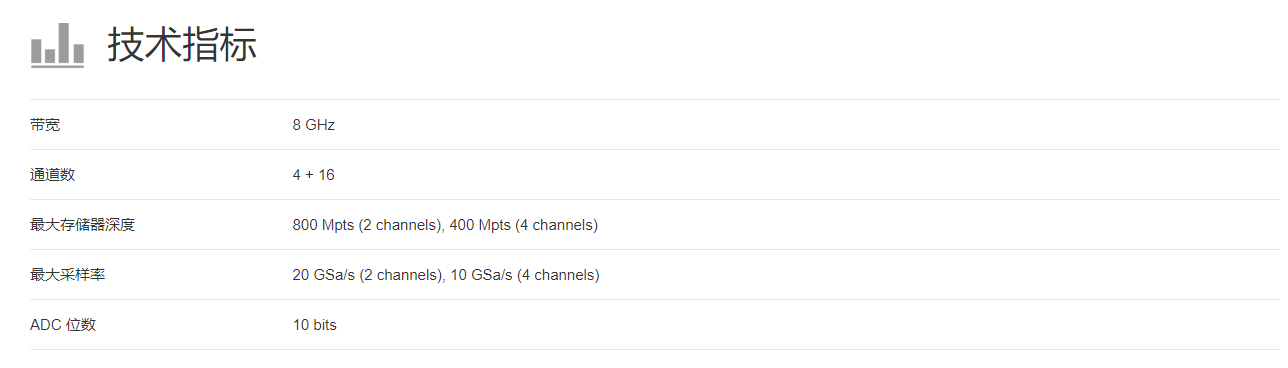This screenshot has height=368, width=1288.
Task: Click the 'Mpts' unit after 800
Action: (338, 226)
